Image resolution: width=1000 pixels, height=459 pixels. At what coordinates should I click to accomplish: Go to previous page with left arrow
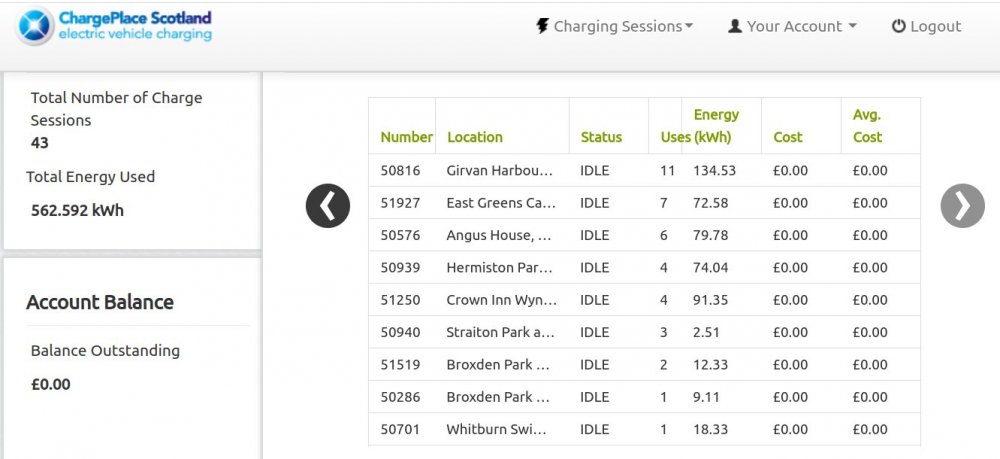(x=328, y=206)
